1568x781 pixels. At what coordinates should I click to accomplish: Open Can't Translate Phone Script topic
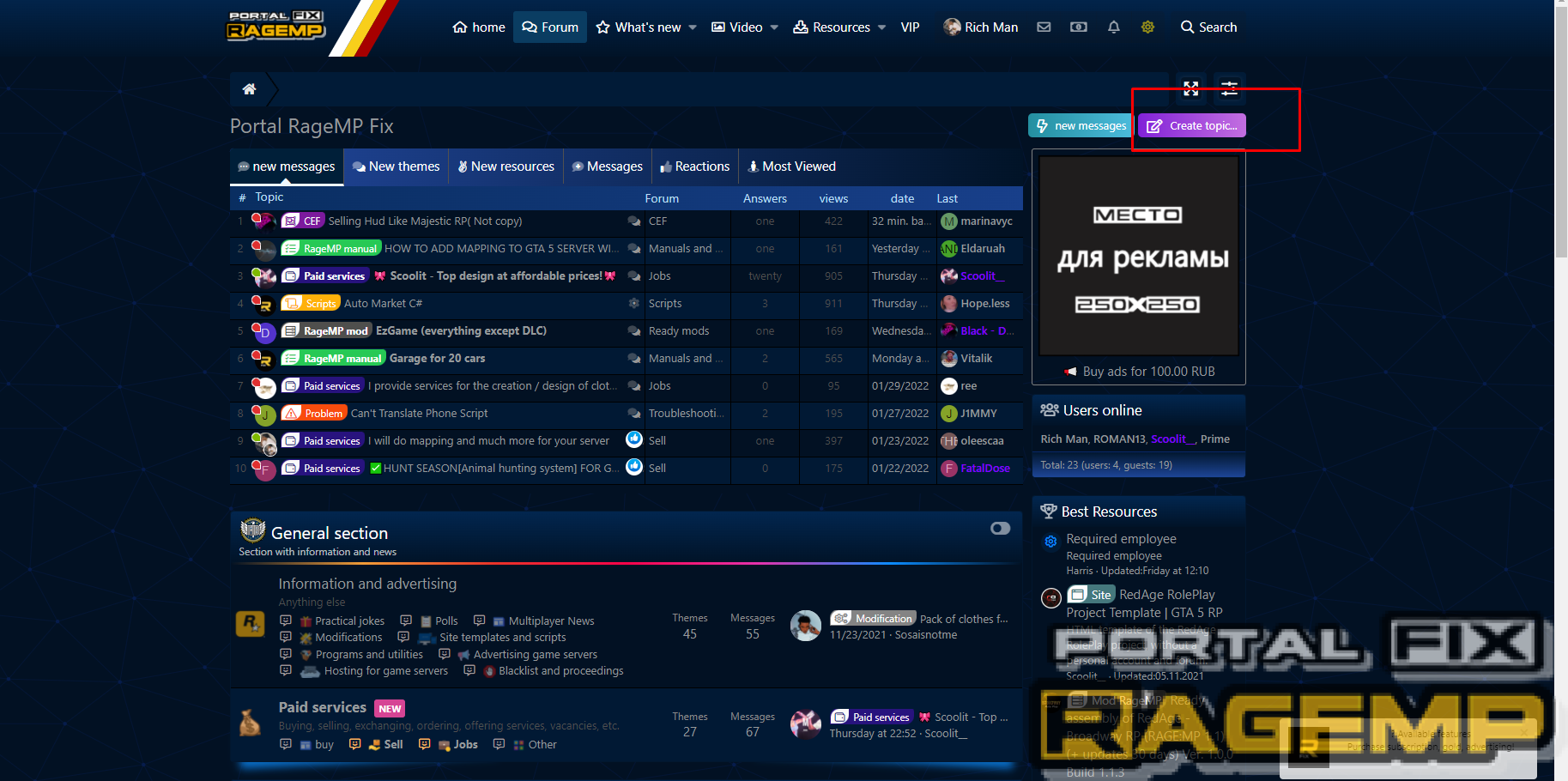point(419,414)
